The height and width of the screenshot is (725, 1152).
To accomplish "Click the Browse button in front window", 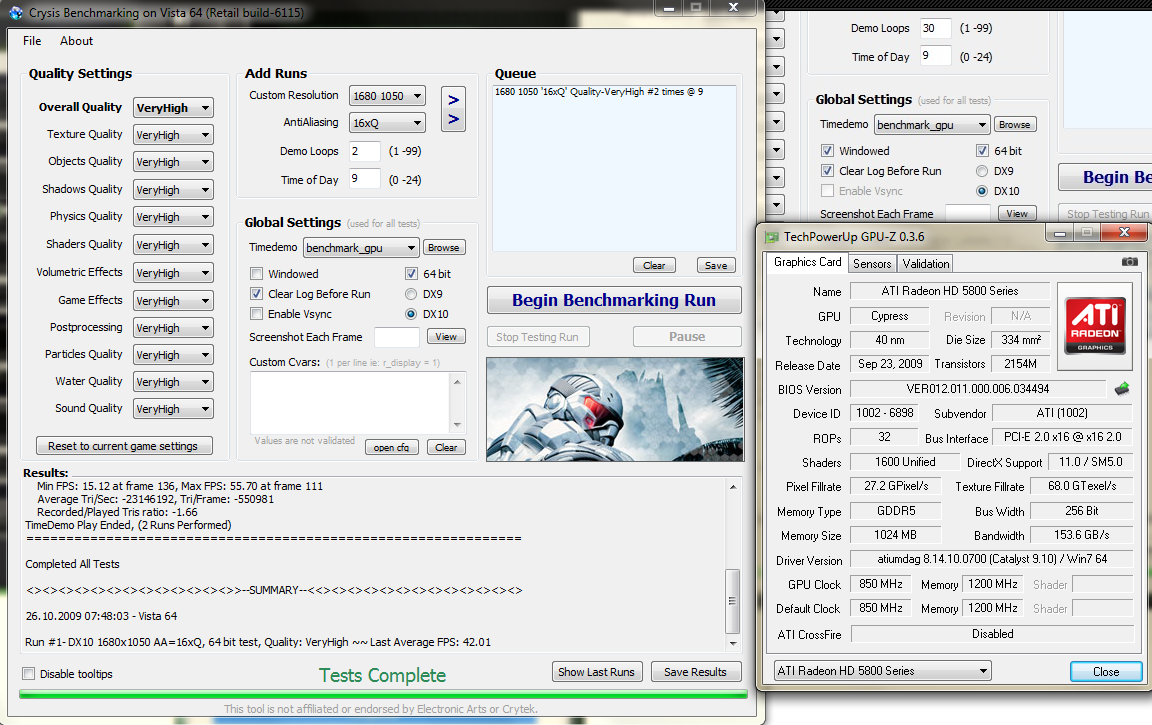I will (444, 248).
